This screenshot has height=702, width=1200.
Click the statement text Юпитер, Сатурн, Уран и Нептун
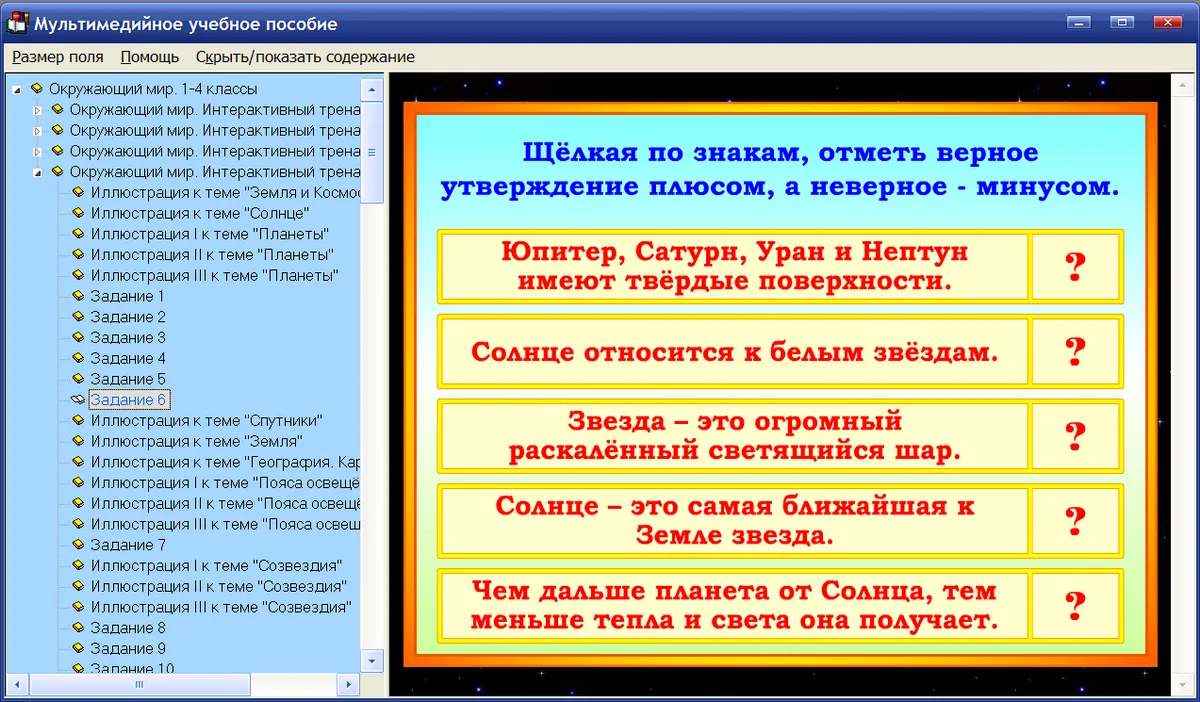(x=734, y=266)
